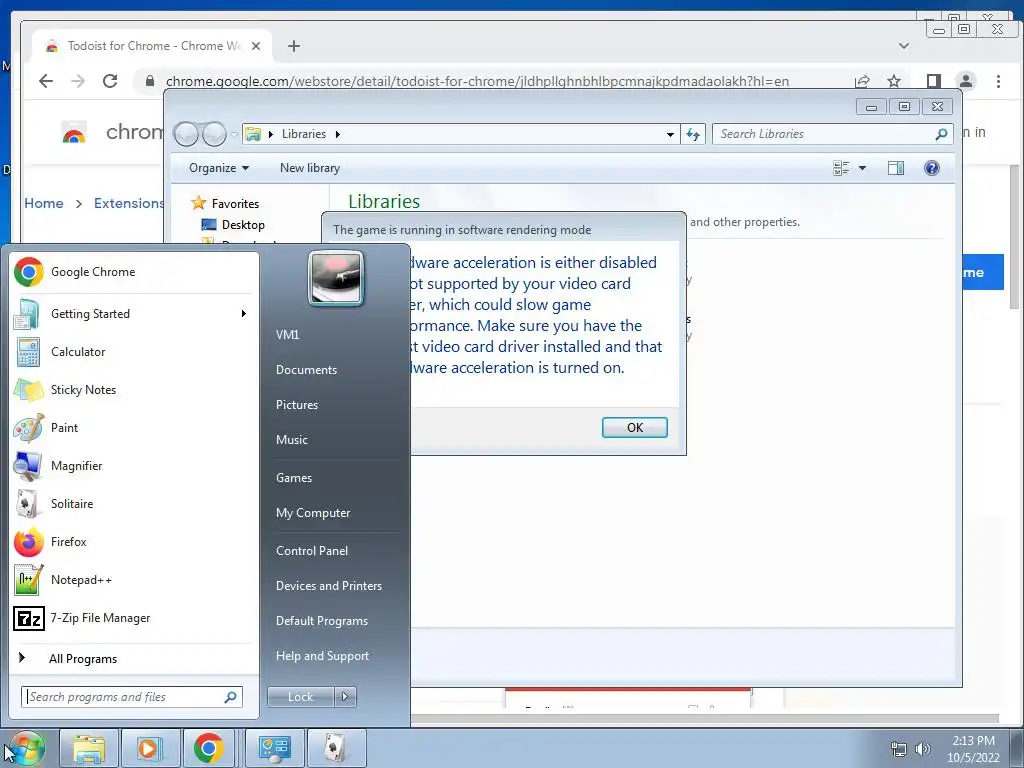Bookmark this page star icon
The height and width of the screenshot is (768, 1024).
coord(894,81)
